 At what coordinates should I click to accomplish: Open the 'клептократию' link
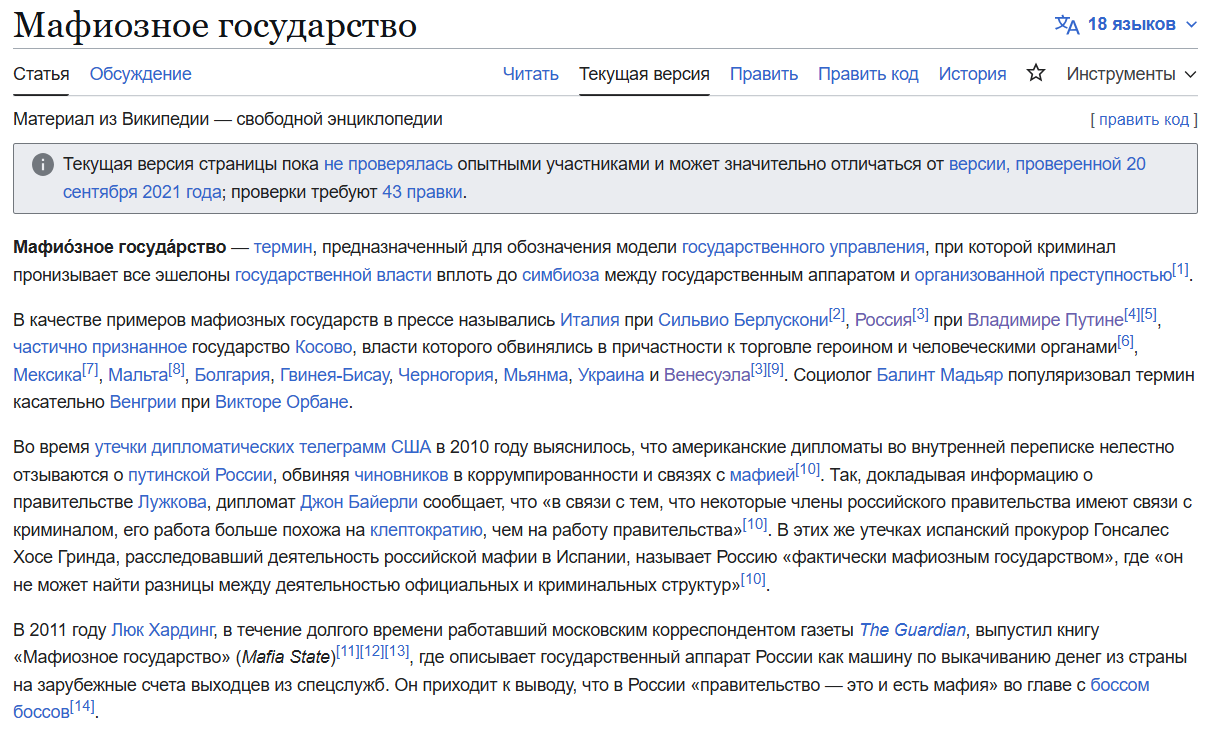427,528
